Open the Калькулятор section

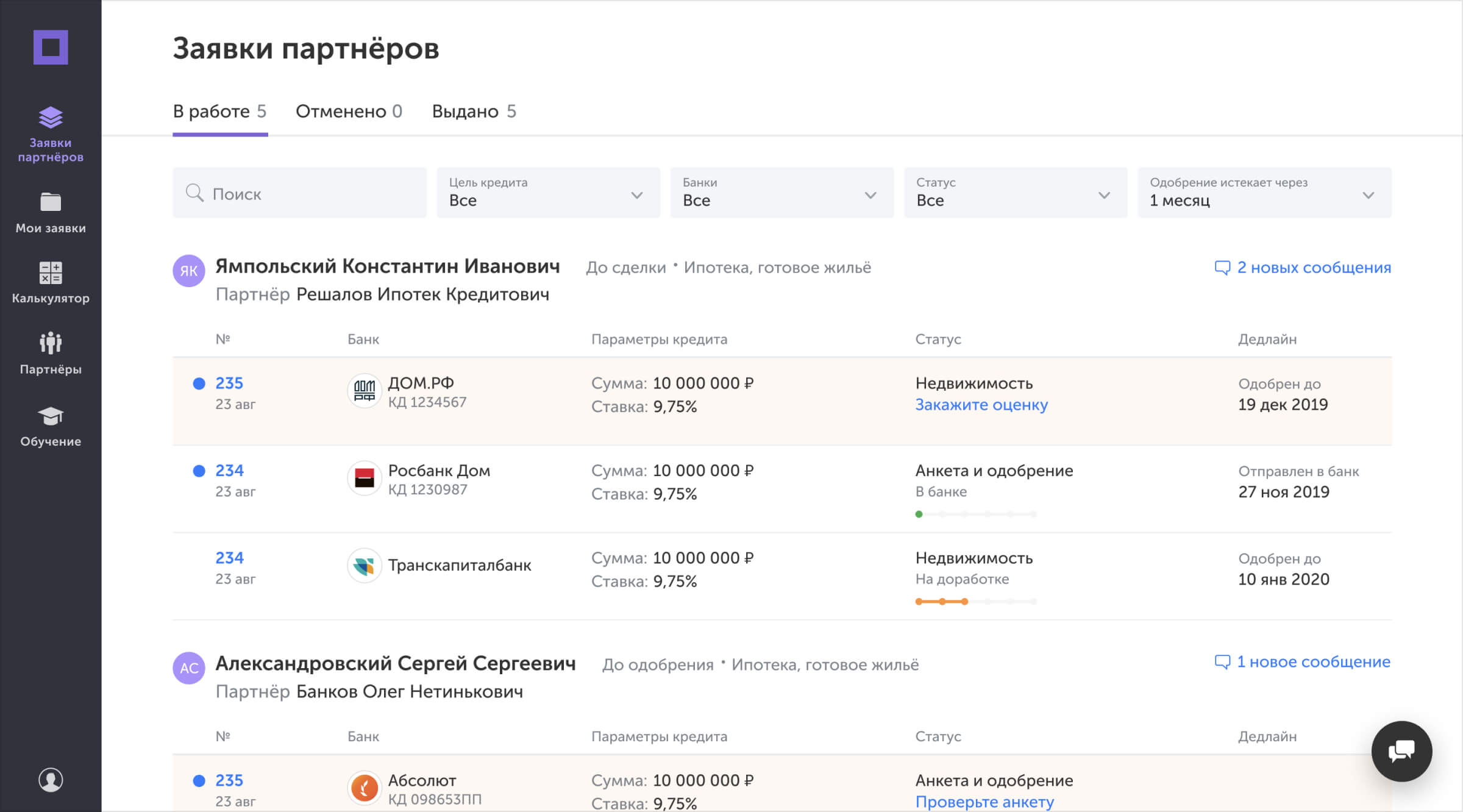coord(51,283)
